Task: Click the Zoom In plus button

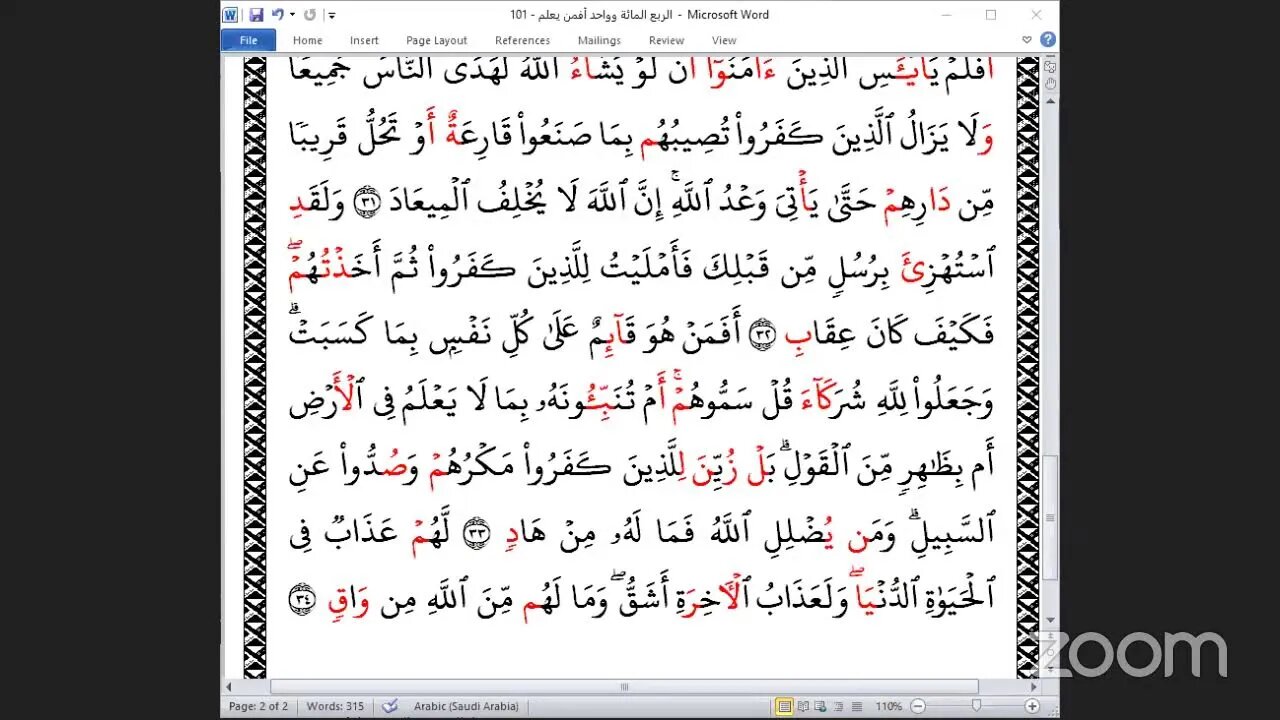Action: pyautogui.click(x=1031, y=706)
